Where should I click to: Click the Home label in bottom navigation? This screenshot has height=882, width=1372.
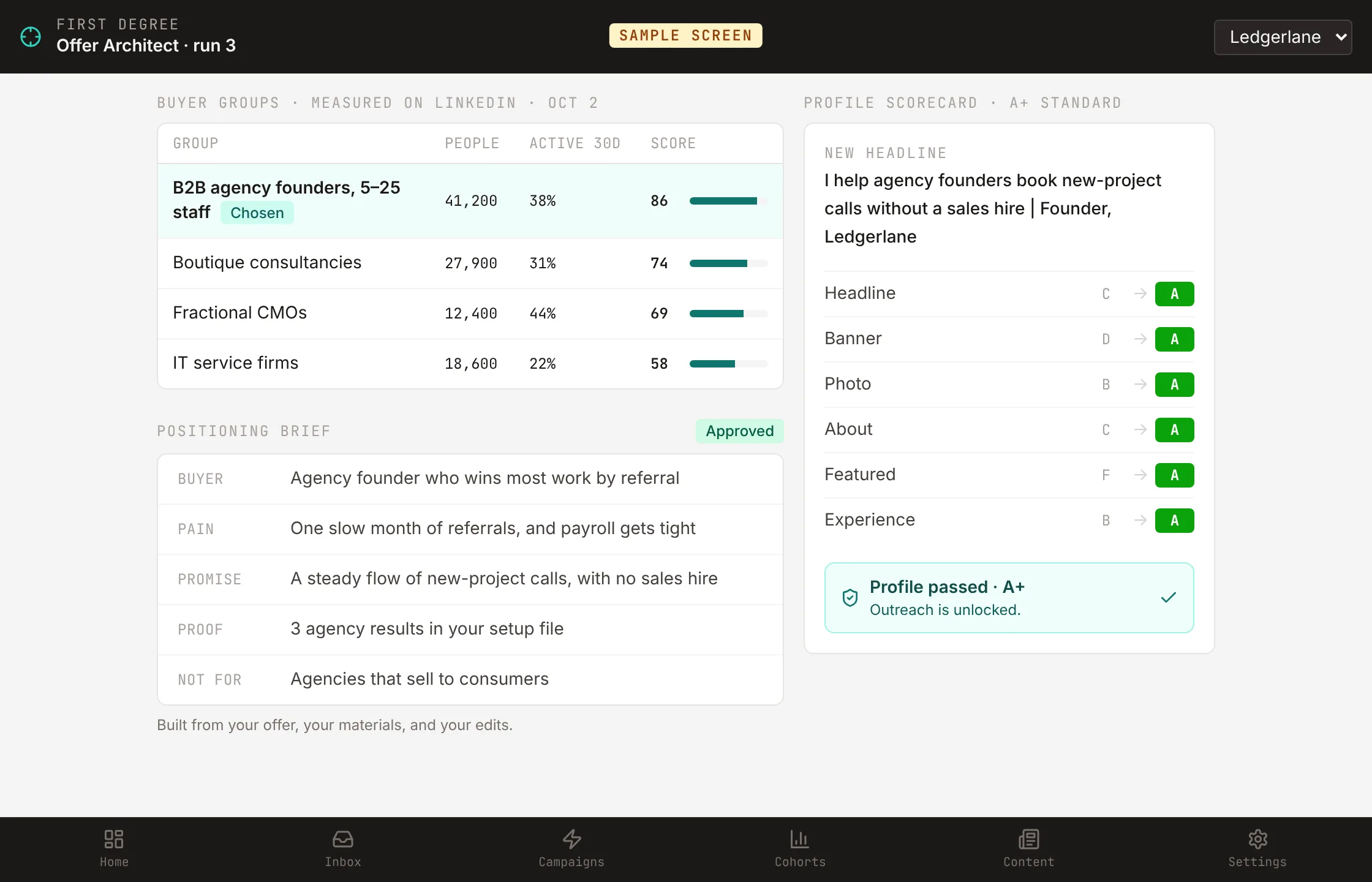coord(114,862)
